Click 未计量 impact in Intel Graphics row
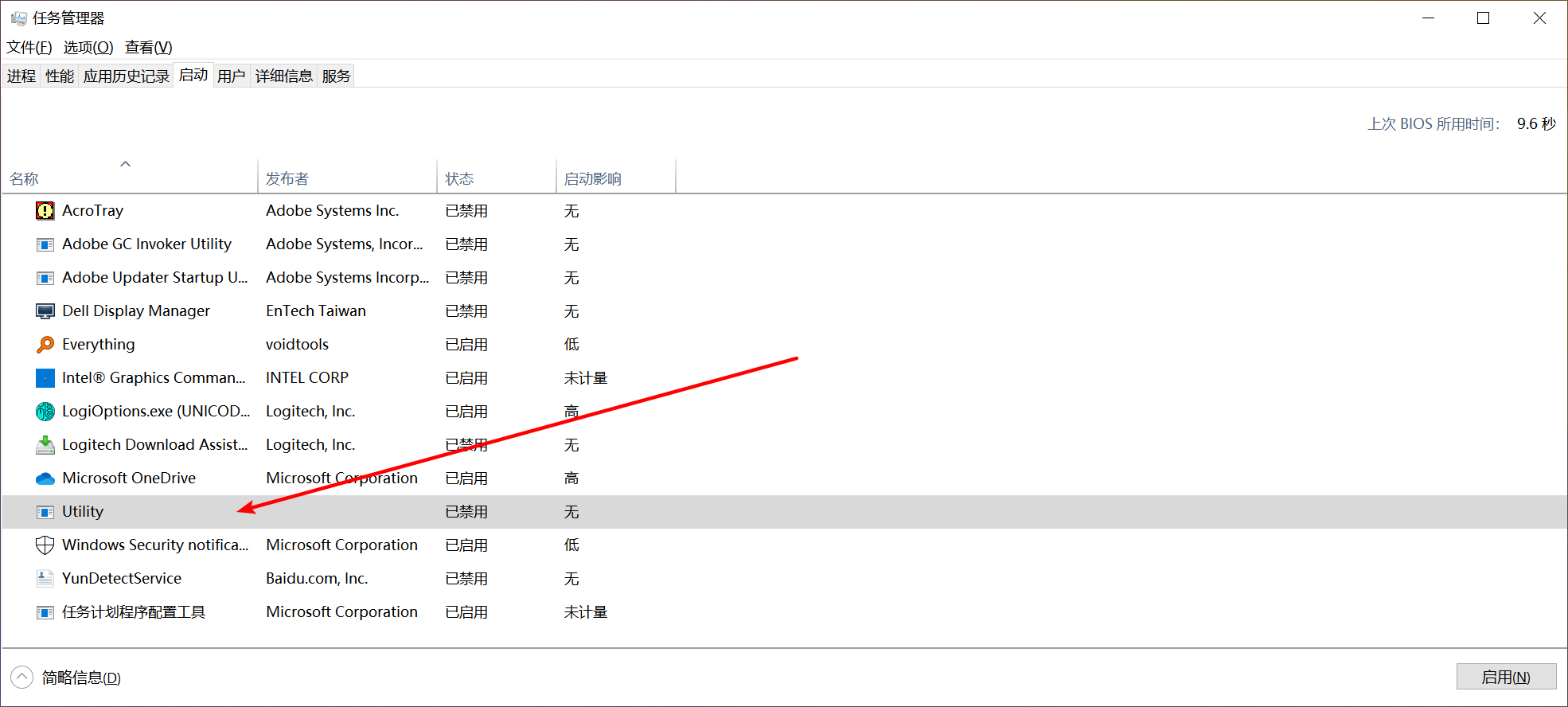The width and height of the screenshot is (1568, 707). 586,377
